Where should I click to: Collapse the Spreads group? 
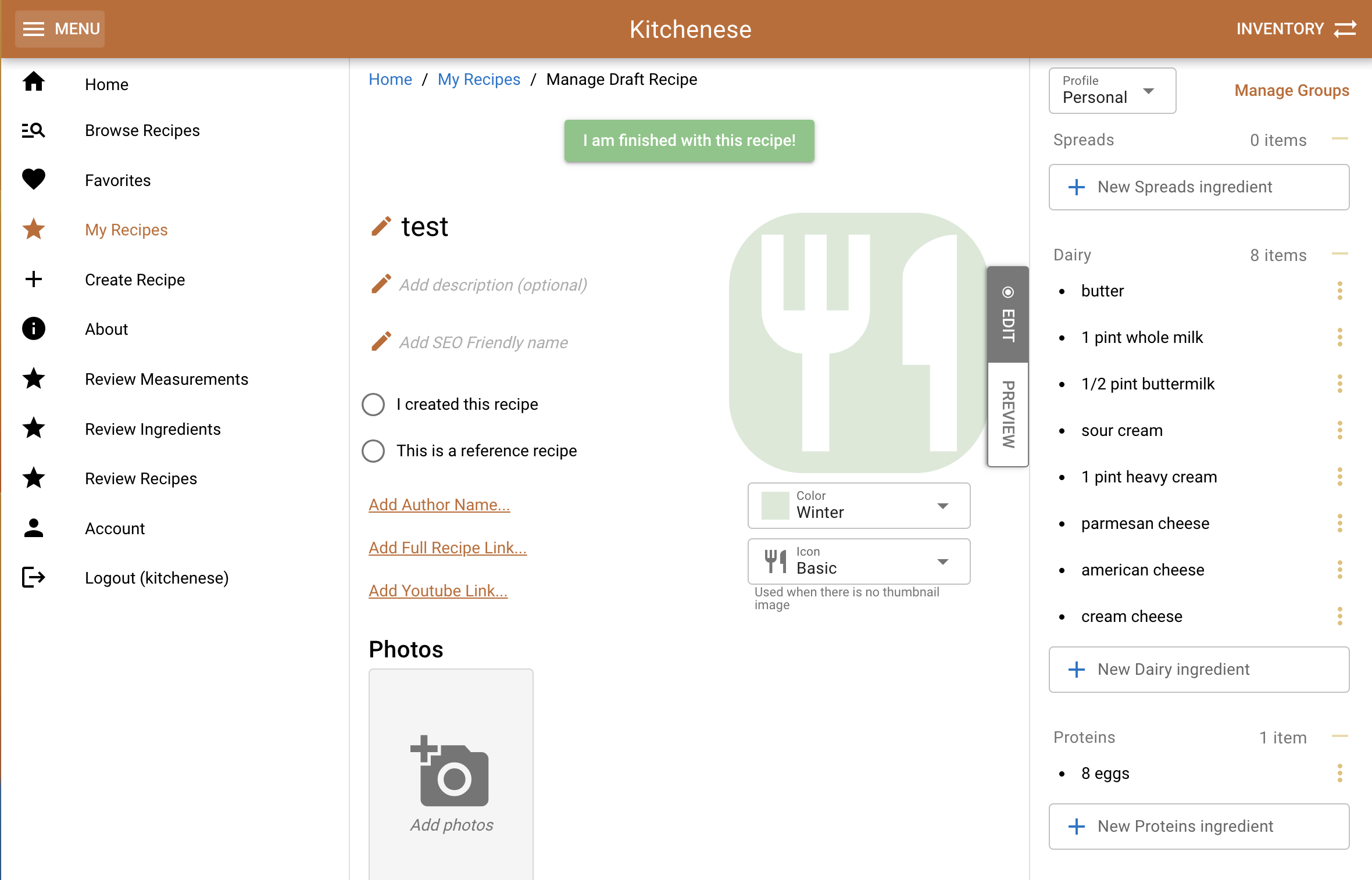(x=1340, y=139)
